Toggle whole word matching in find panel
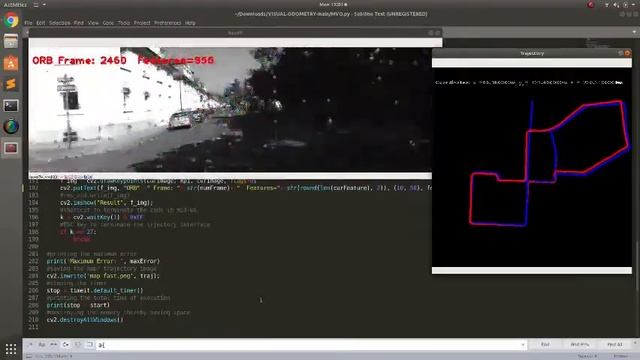The height and width of the screenshot is (360, 640). [x=53, y=345]
